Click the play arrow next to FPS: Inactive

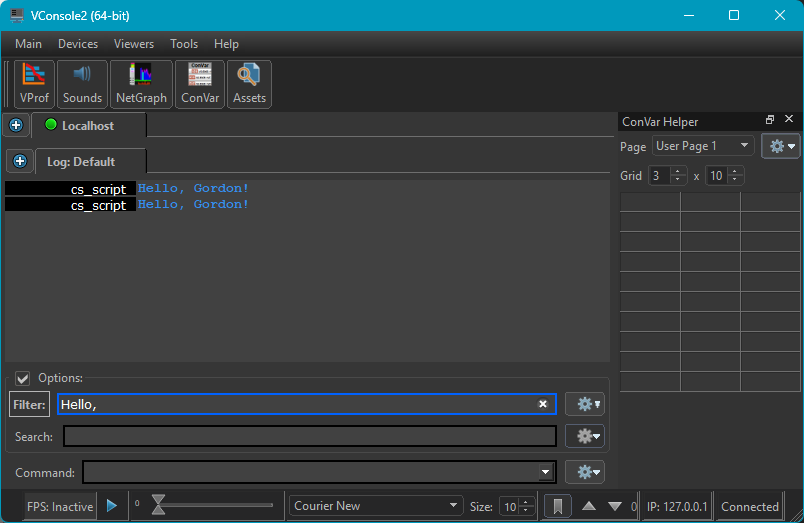[x=112, y=506]
